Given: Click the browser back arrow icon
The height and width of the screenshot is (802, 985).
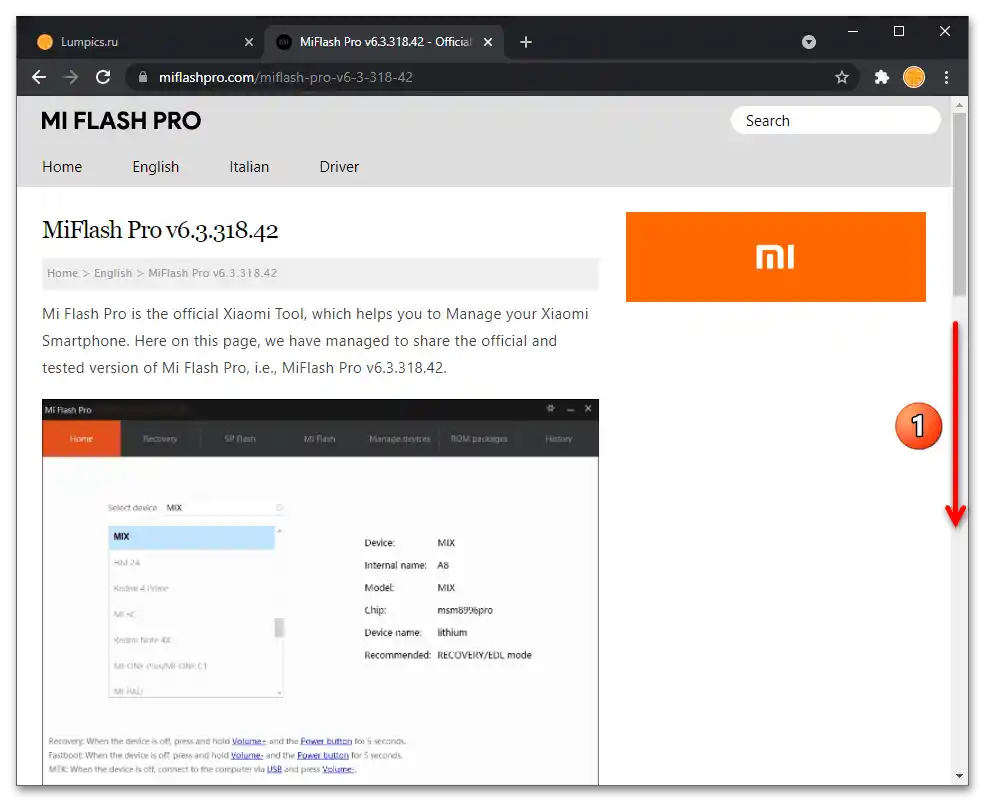Looking at the screenshot, I should coord(38,76).
